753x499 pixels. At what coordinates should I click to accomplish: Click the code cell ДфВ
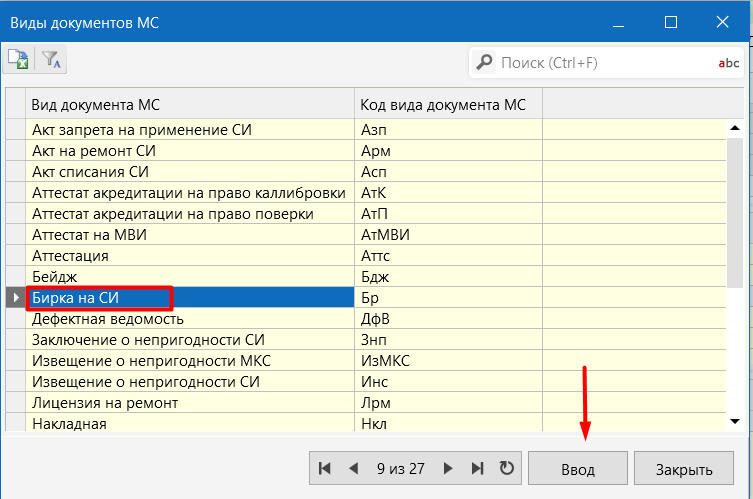(x=449, y=319)
